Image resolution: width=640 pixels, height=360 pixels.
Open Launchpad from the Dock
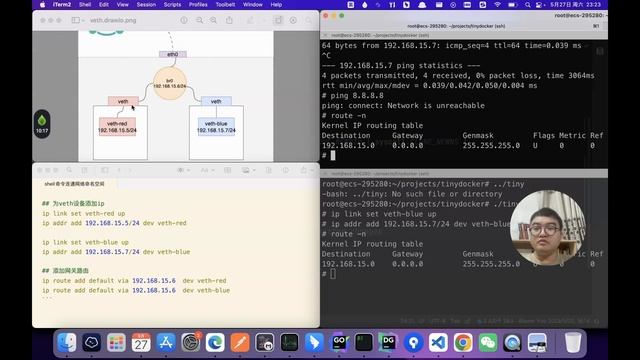(116, 342)
